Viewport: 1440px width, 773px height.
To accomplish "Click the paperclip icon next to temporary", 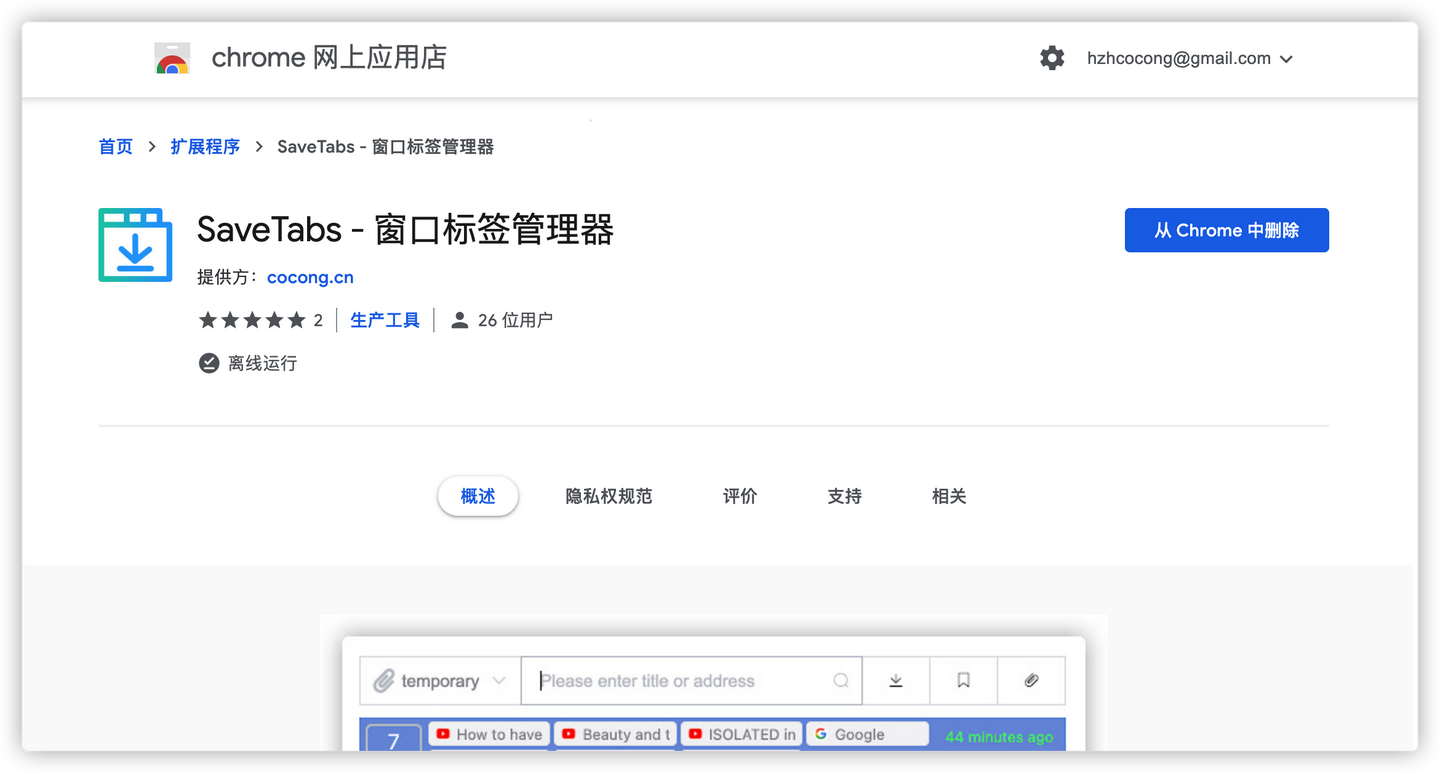I will pyautogui.click(x=387, y=680).
